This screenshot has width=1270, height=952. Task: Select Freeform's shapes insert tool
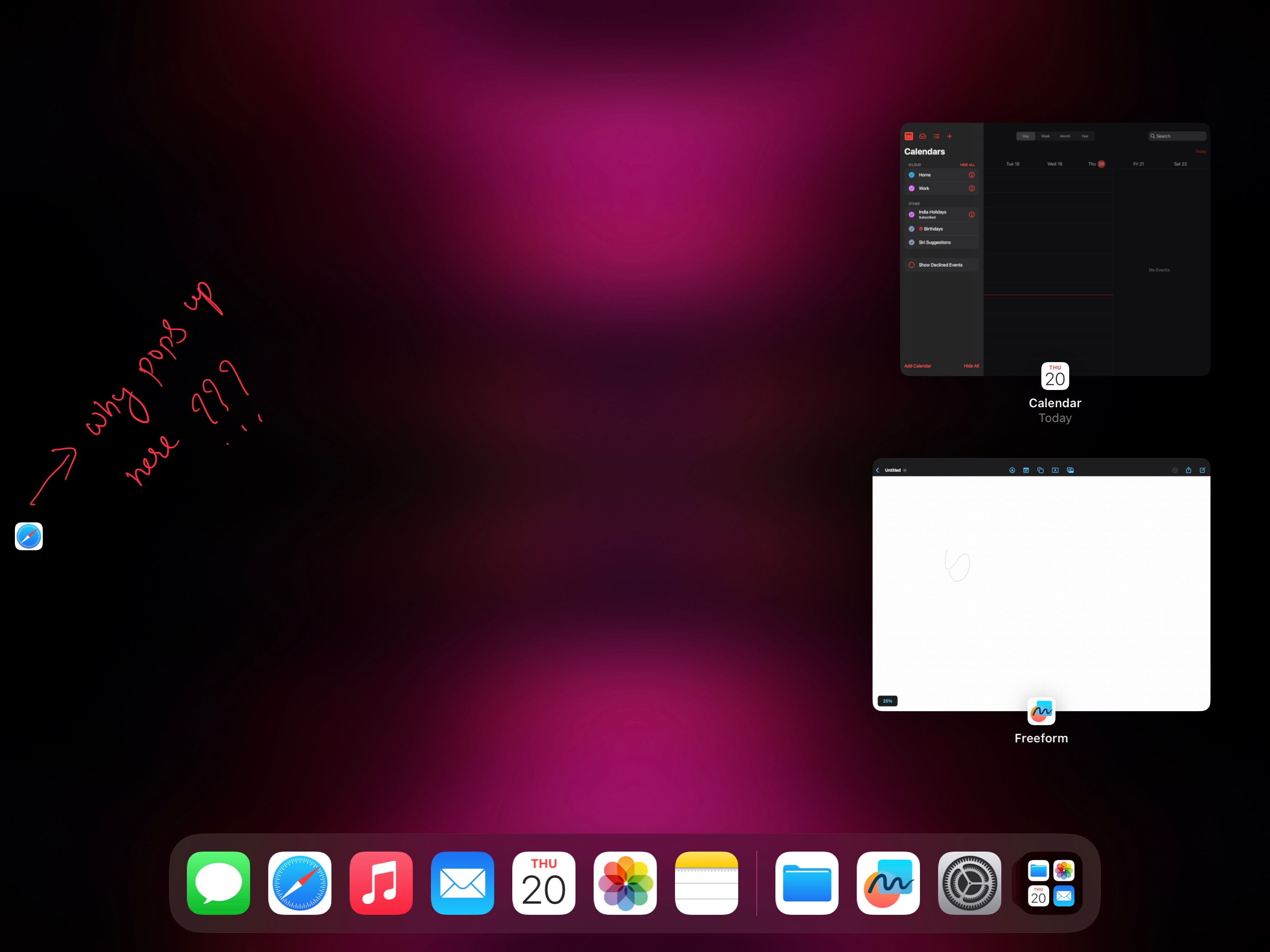[x=1040, y=470]
